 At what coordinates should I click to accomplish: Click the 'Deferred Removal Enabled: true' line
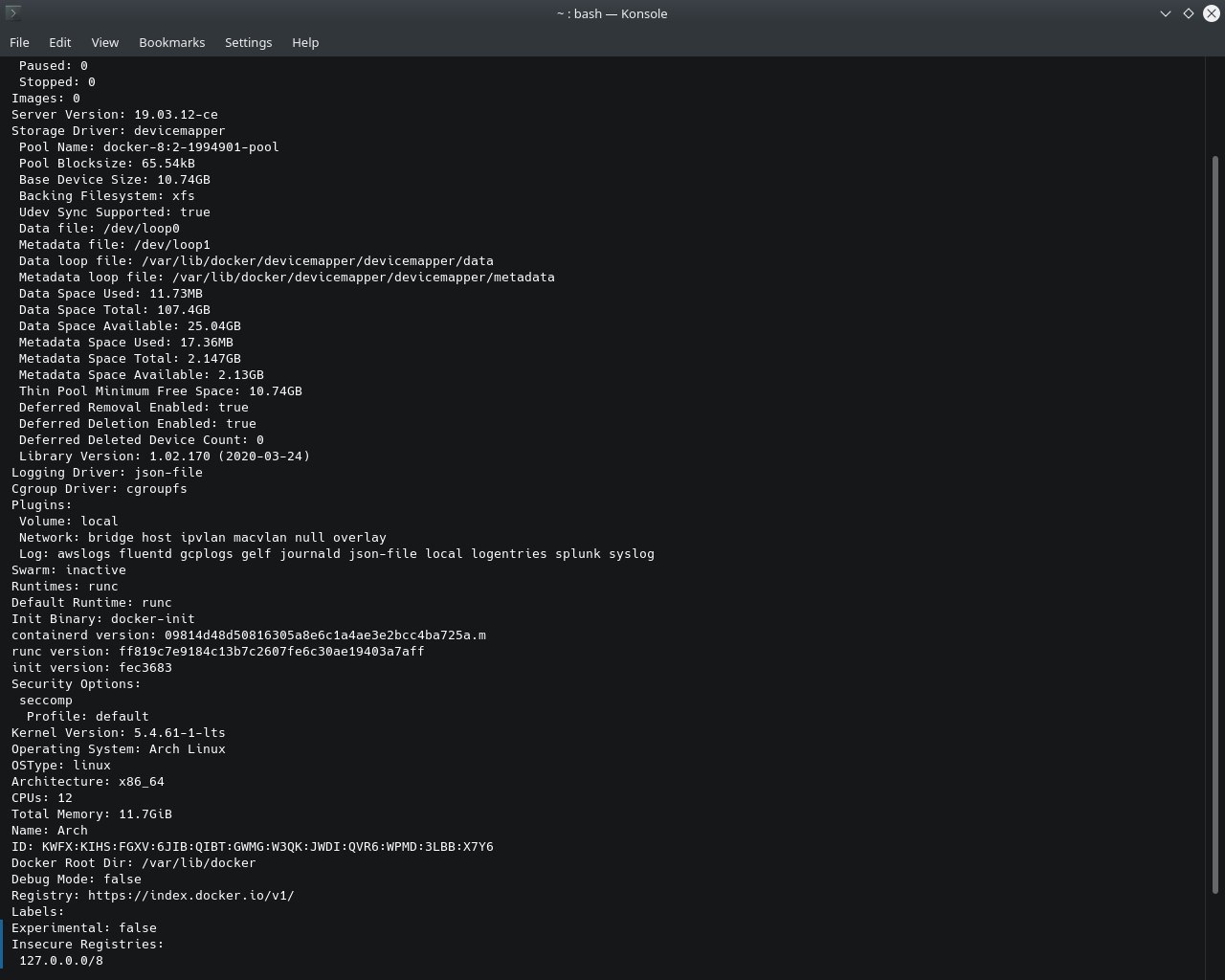(134, 408)
